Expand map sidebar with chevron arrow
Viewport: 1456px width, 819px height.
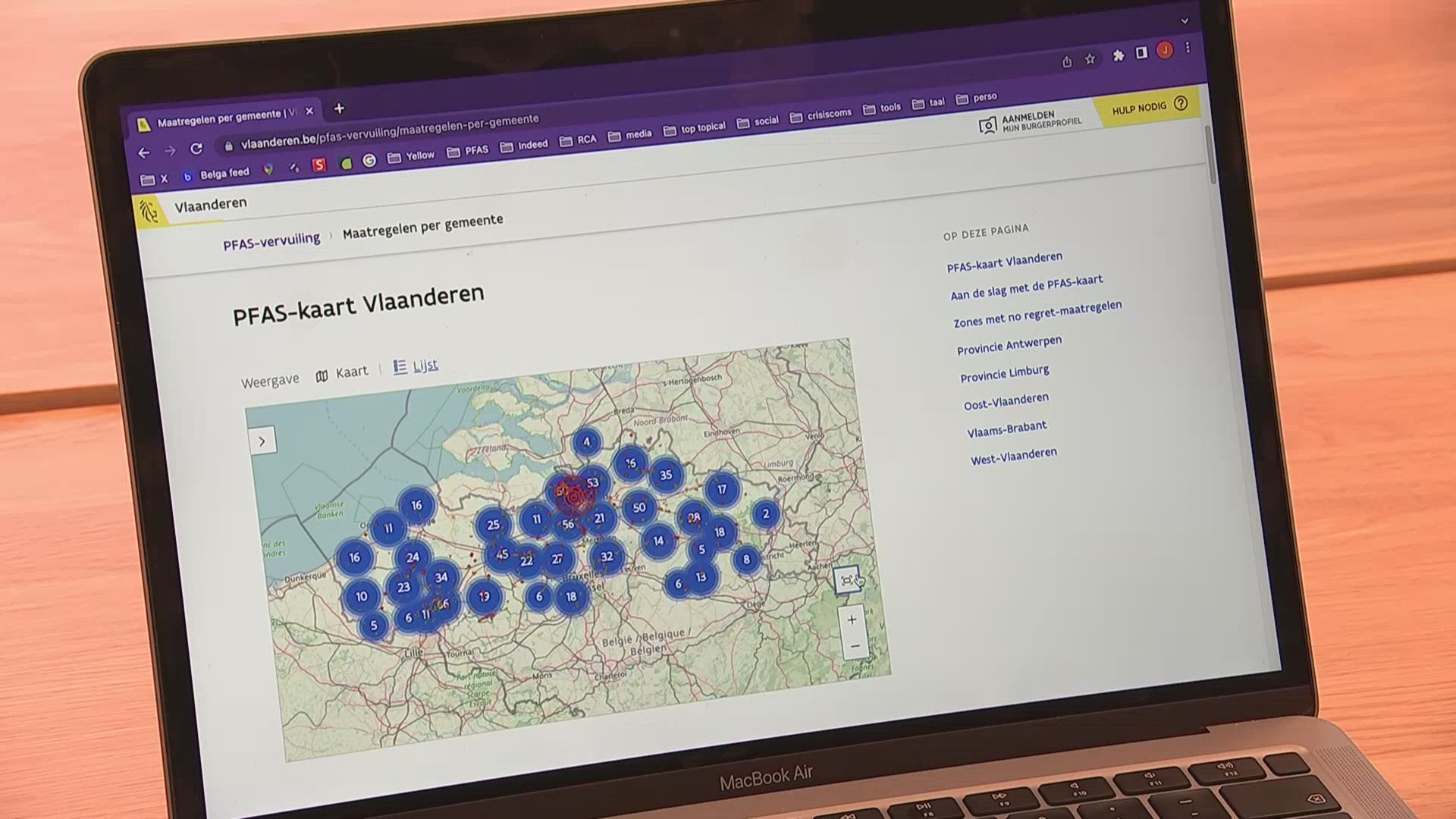click(x=262, y=441)
